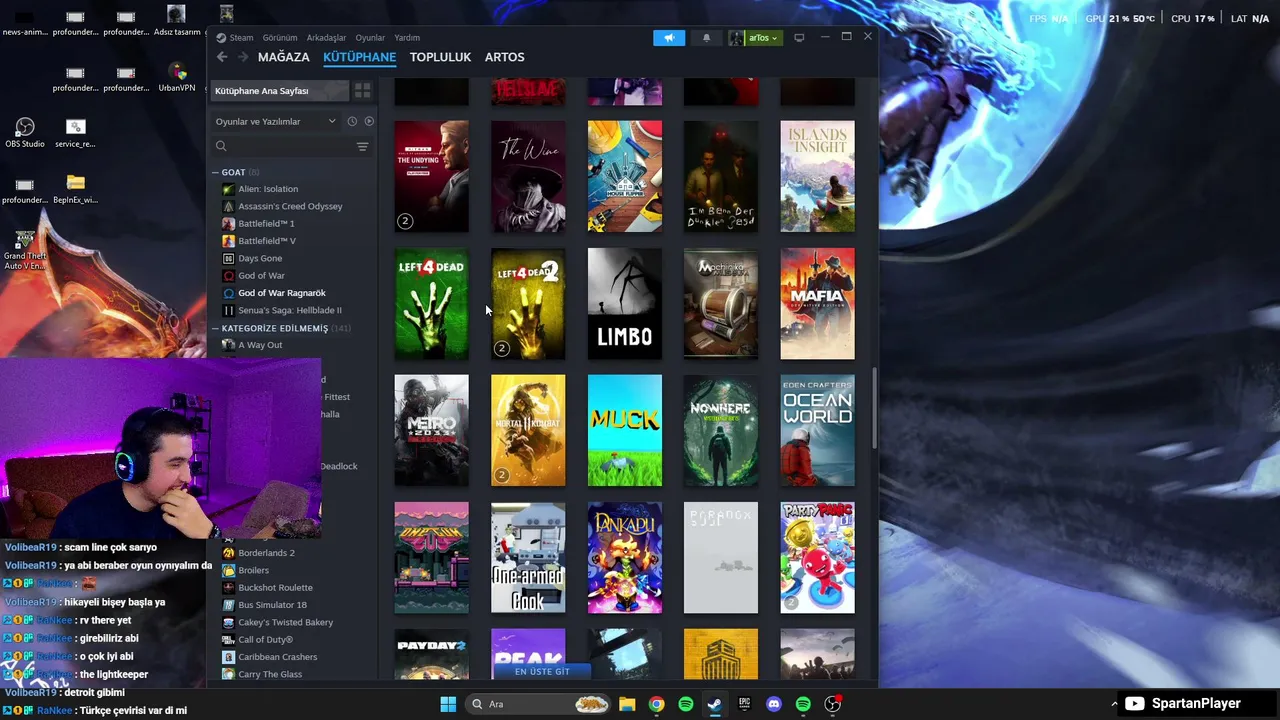Select God of War Ragnarök entry
Screen dimensions: 1280x720
282,293
